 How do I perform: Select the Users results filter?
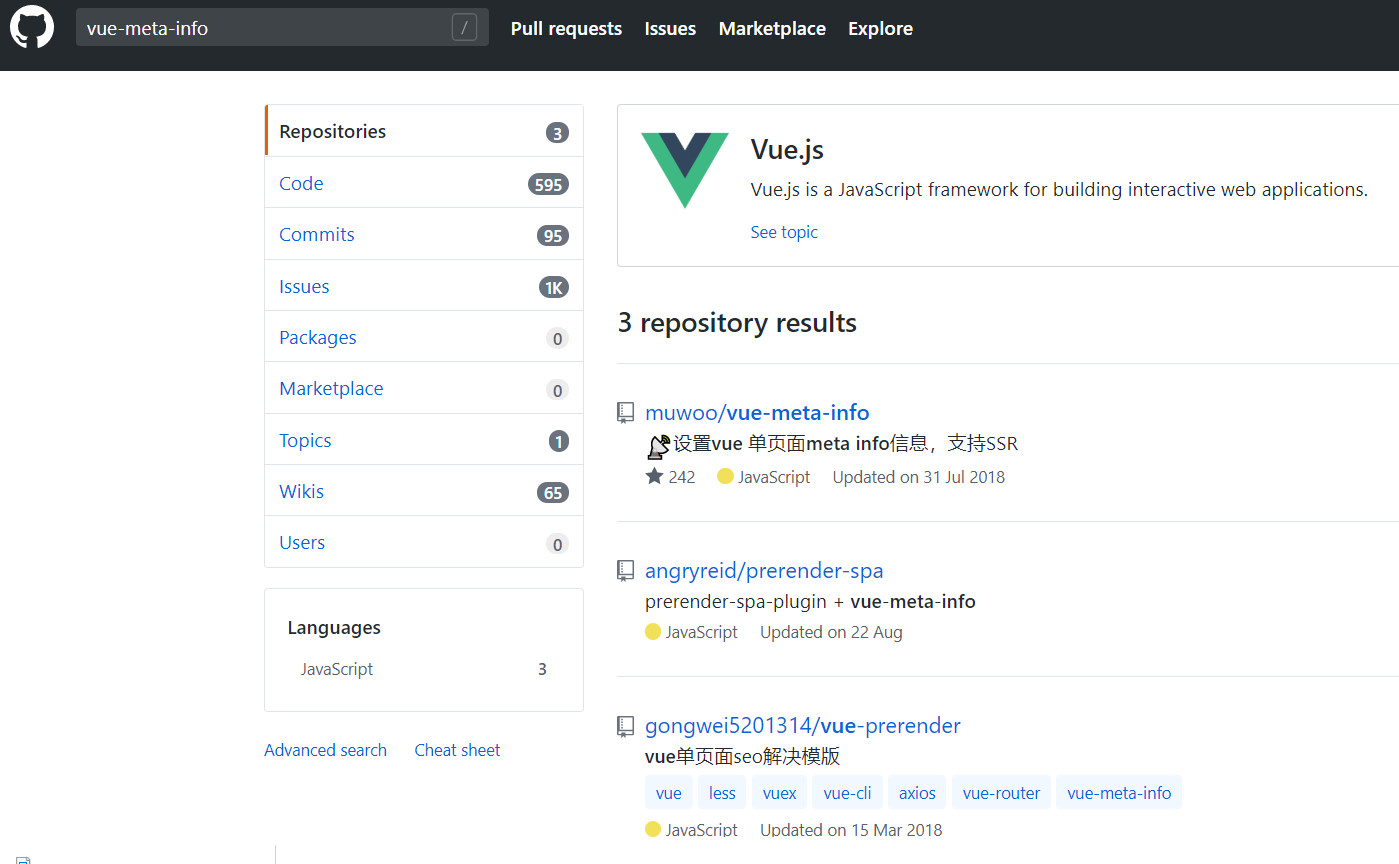[x=424, y=542]
